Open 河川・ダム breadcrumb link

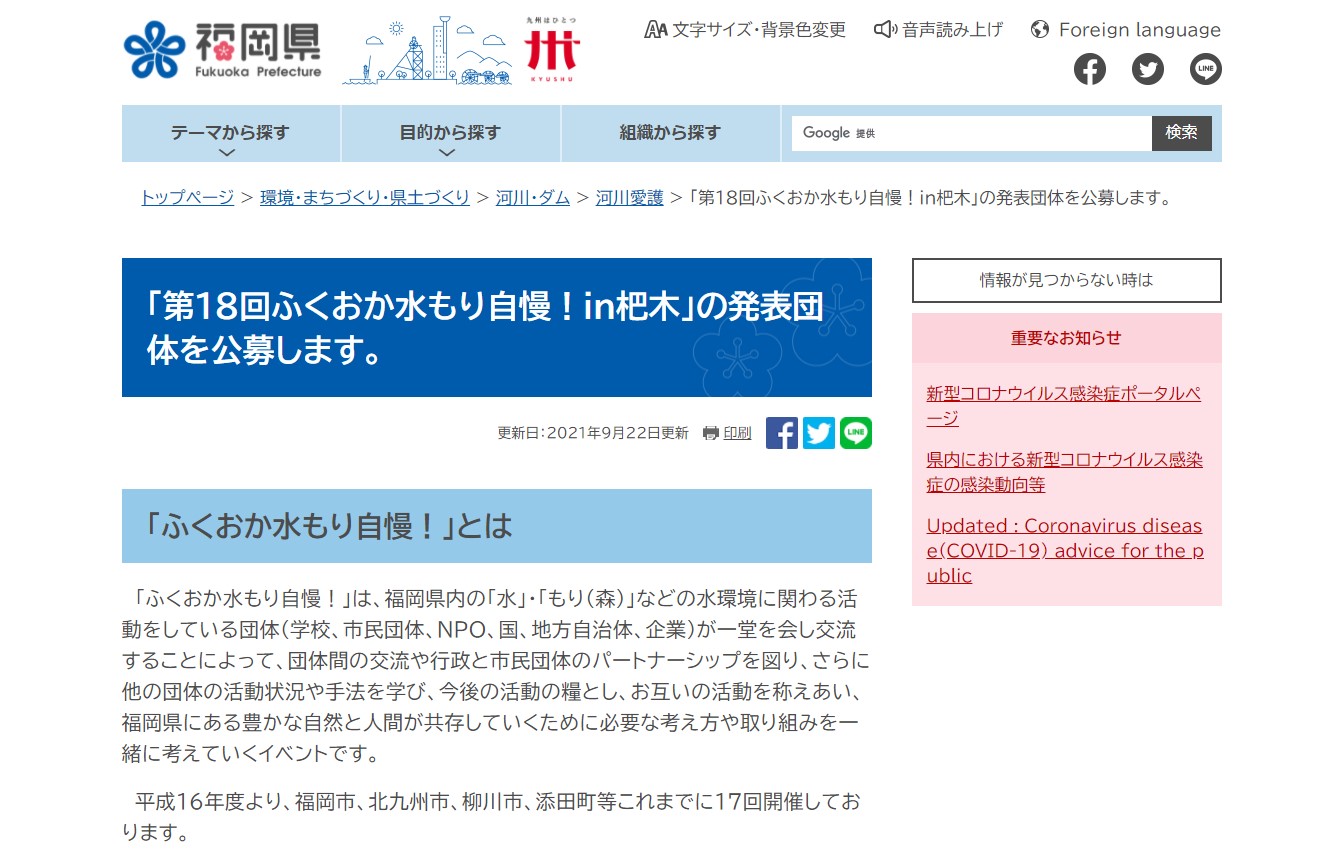coord(532,198)
